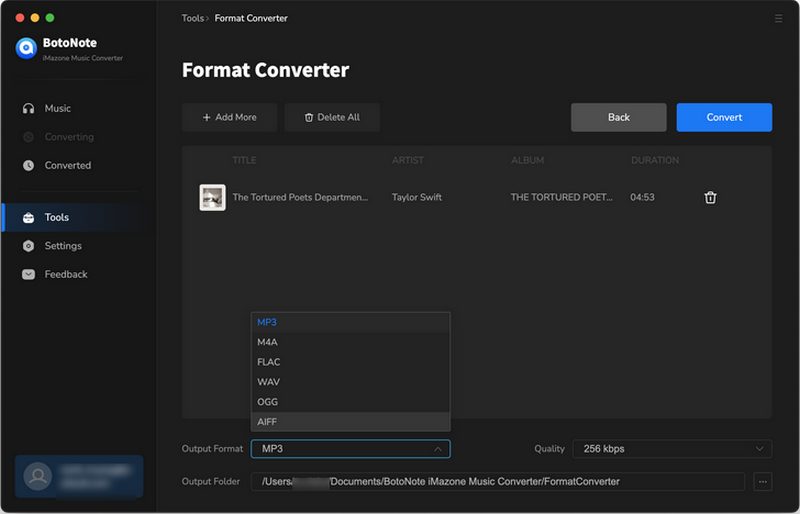800x514 pixels.
Task: Choose M4A output format option
Action: pos(351,342)
